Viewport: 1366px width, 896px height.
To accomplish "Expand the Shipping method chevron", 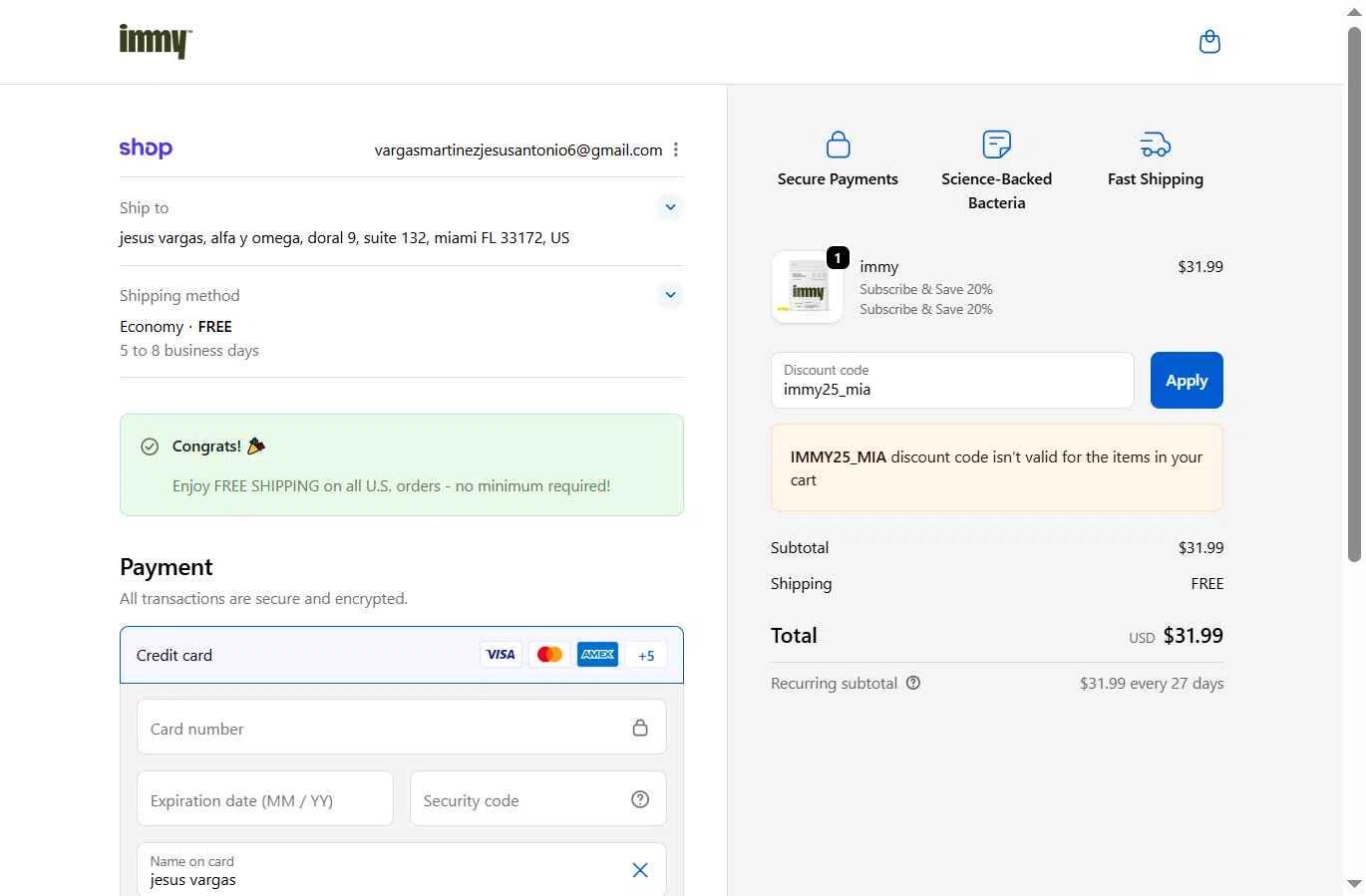I will click(670, 295).
